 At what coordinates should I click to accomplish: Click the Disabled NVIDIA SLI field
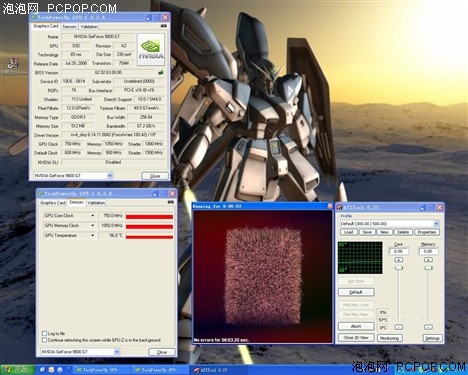(x=113, y=162)
